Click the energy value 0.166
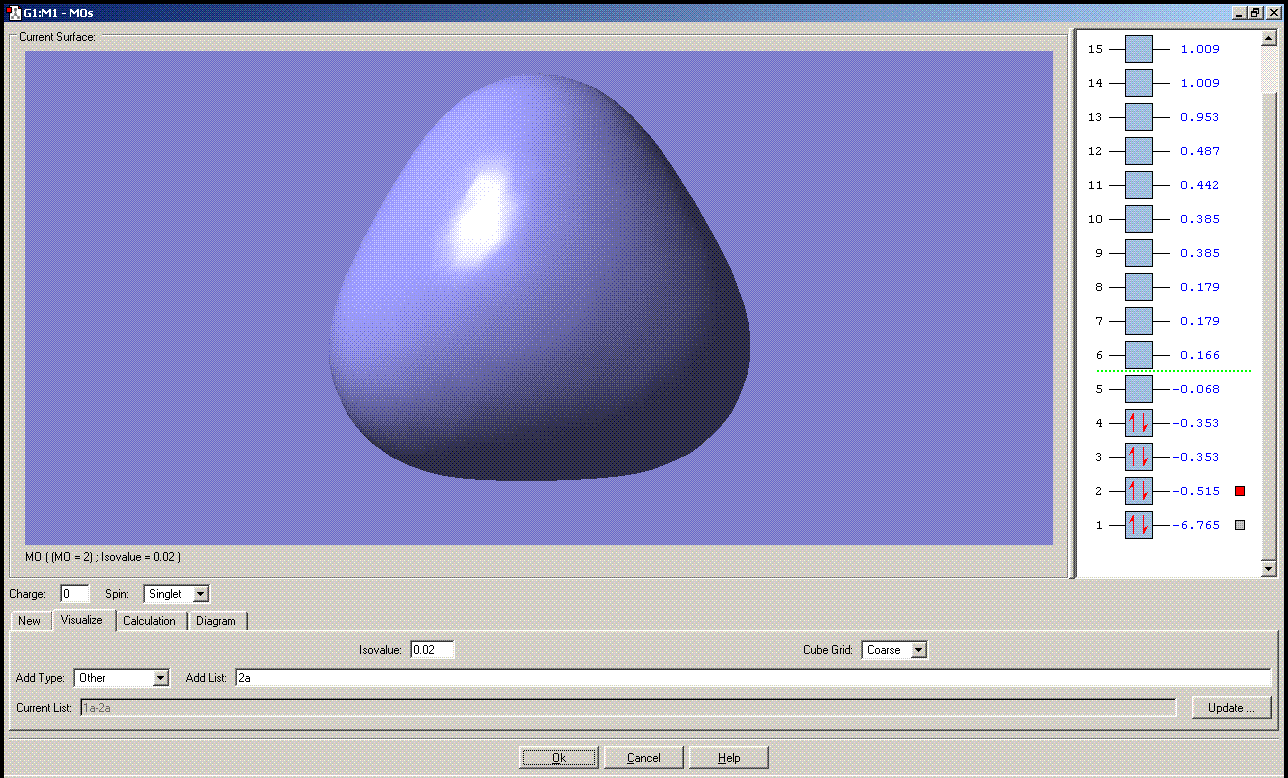The height and width of the screenshot is (778, 1288). coord(1200,355)
